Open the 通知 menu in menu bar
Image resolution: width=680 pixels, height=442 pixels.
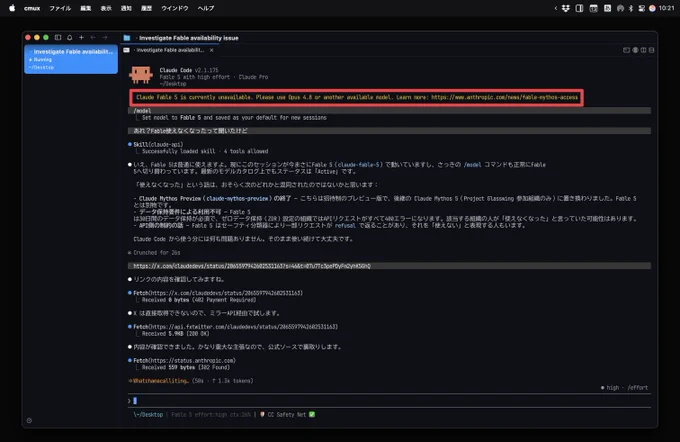(x=126, y=8)
